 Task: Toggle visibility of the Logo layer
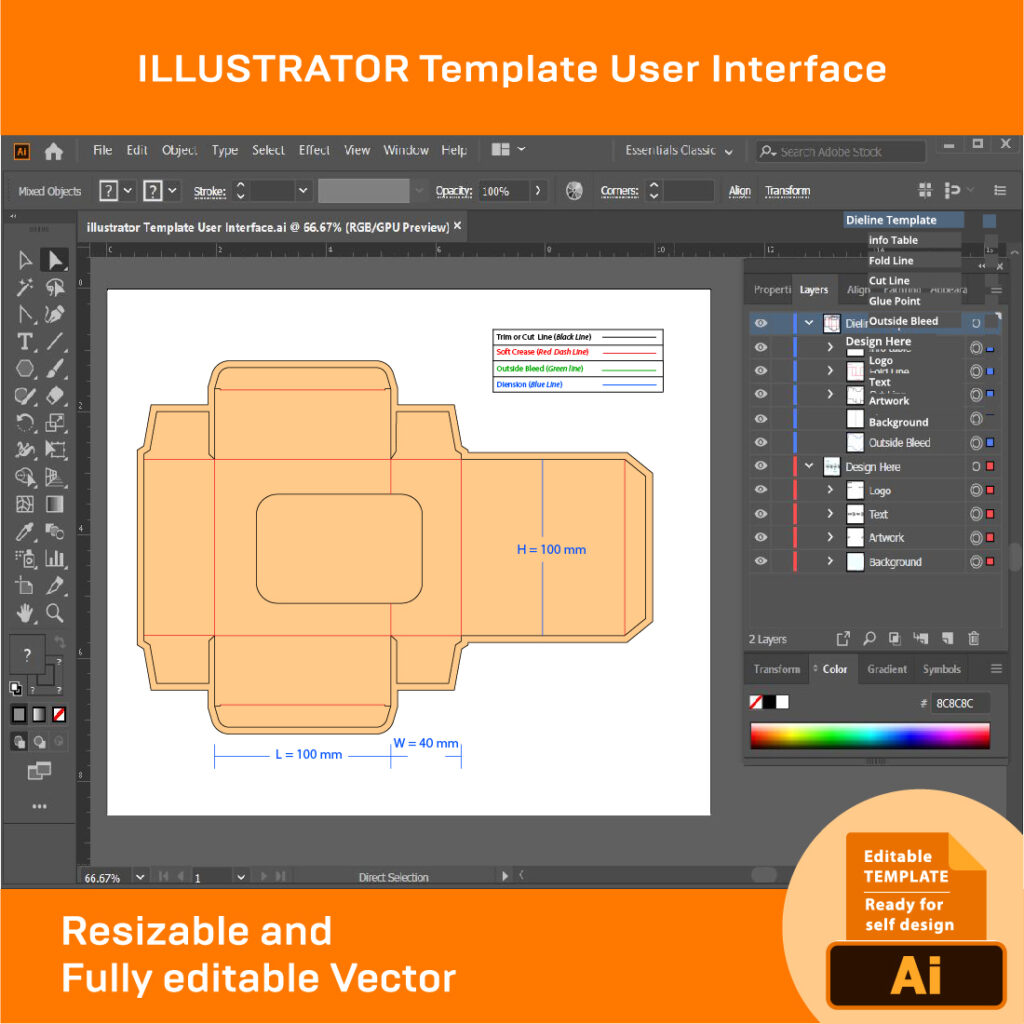(760, 490)
